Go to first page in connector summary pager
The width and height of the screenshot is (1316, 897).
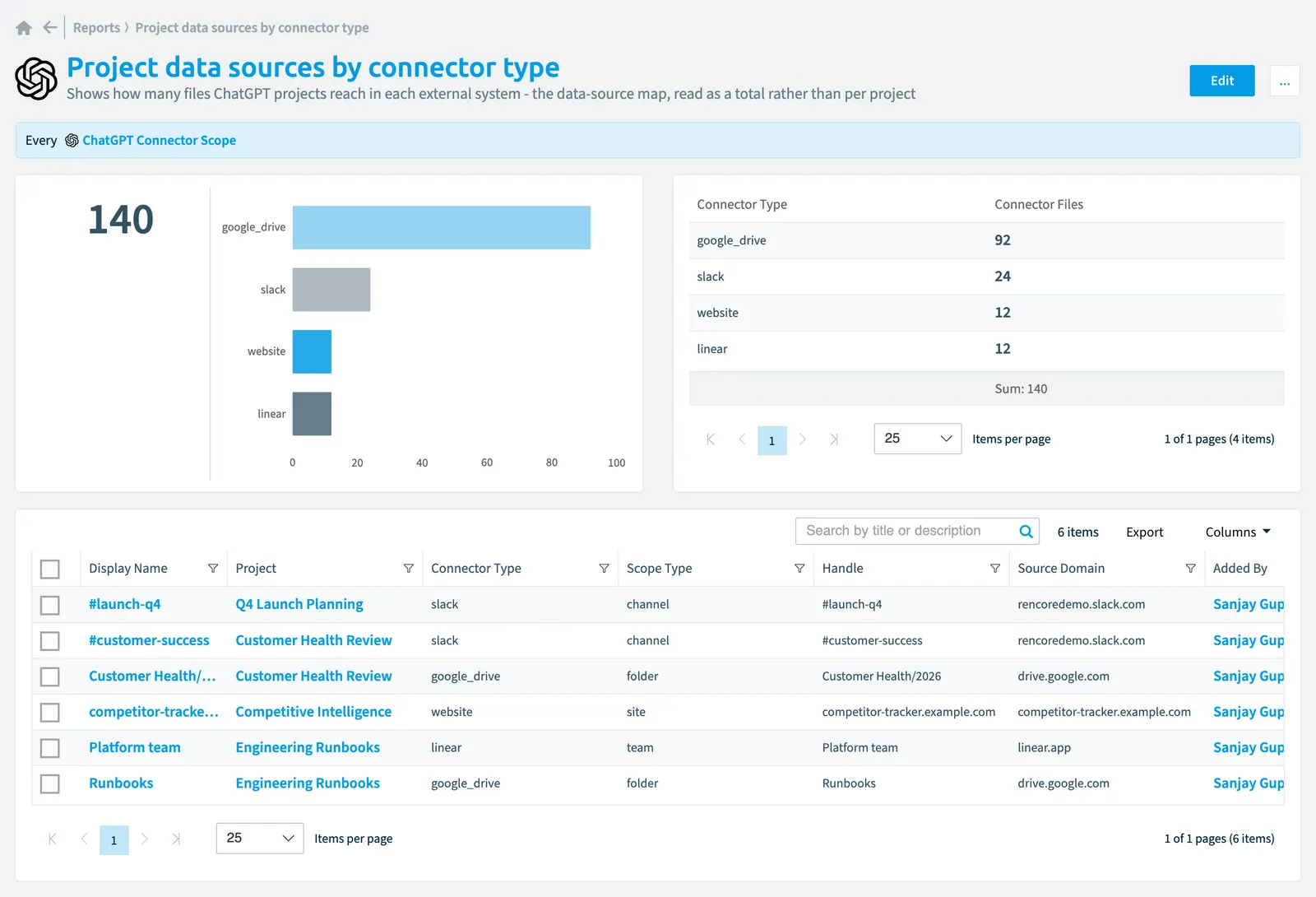711,439
